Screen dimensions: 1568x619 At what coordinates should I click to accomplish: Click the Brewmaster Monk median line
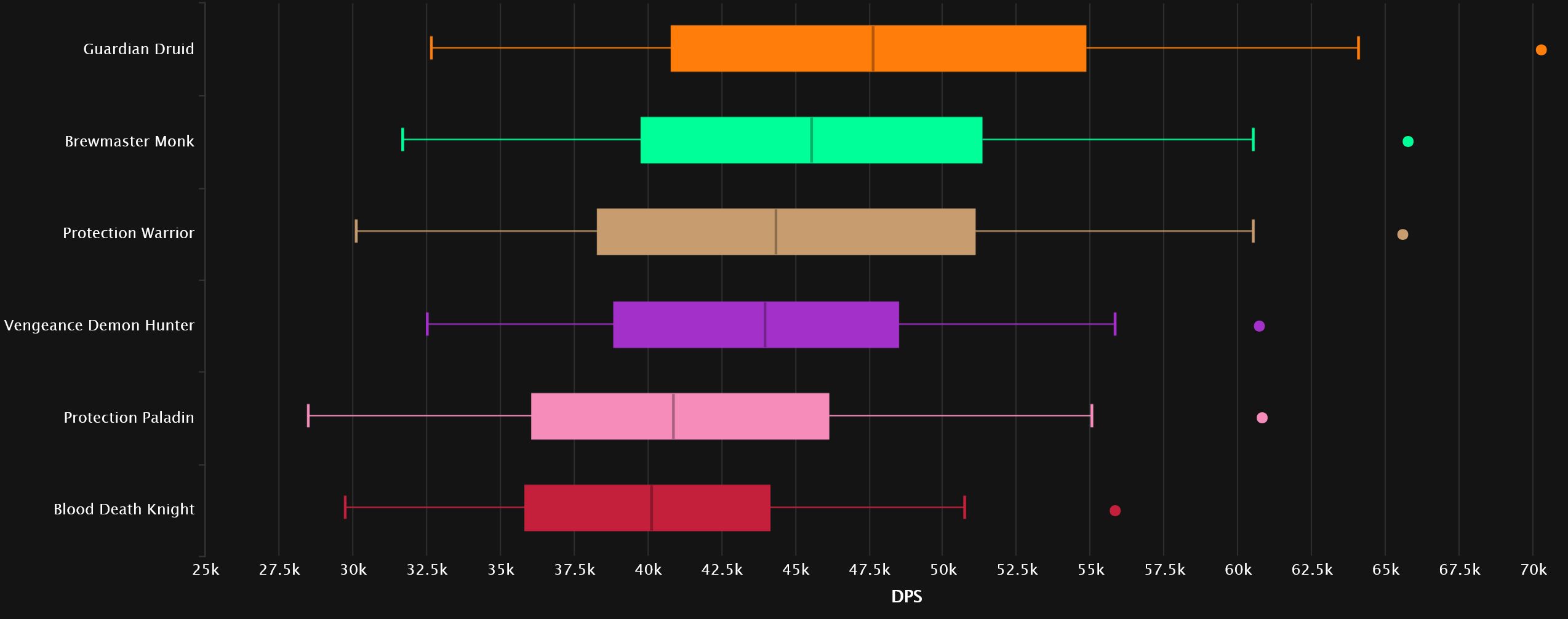(812, 140)
